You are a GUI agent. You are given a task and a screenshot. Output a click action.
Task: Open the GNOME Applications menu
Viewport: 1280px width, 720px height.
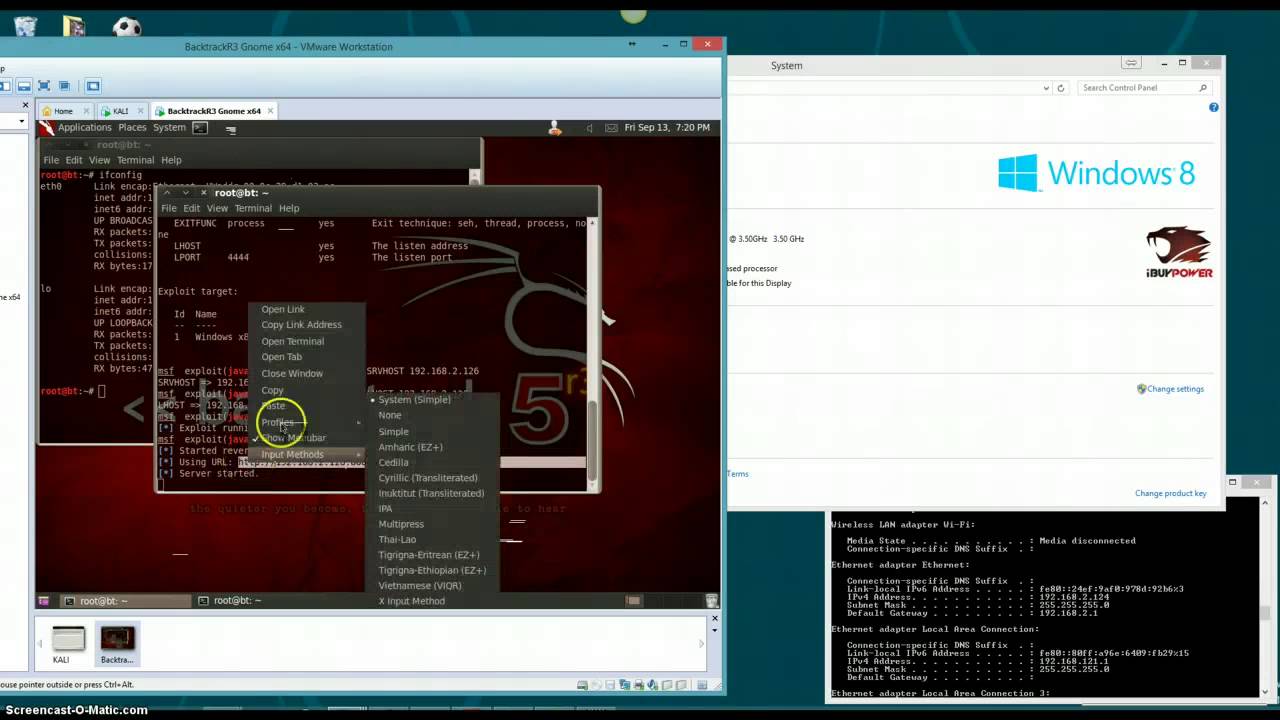click(84, 128)
